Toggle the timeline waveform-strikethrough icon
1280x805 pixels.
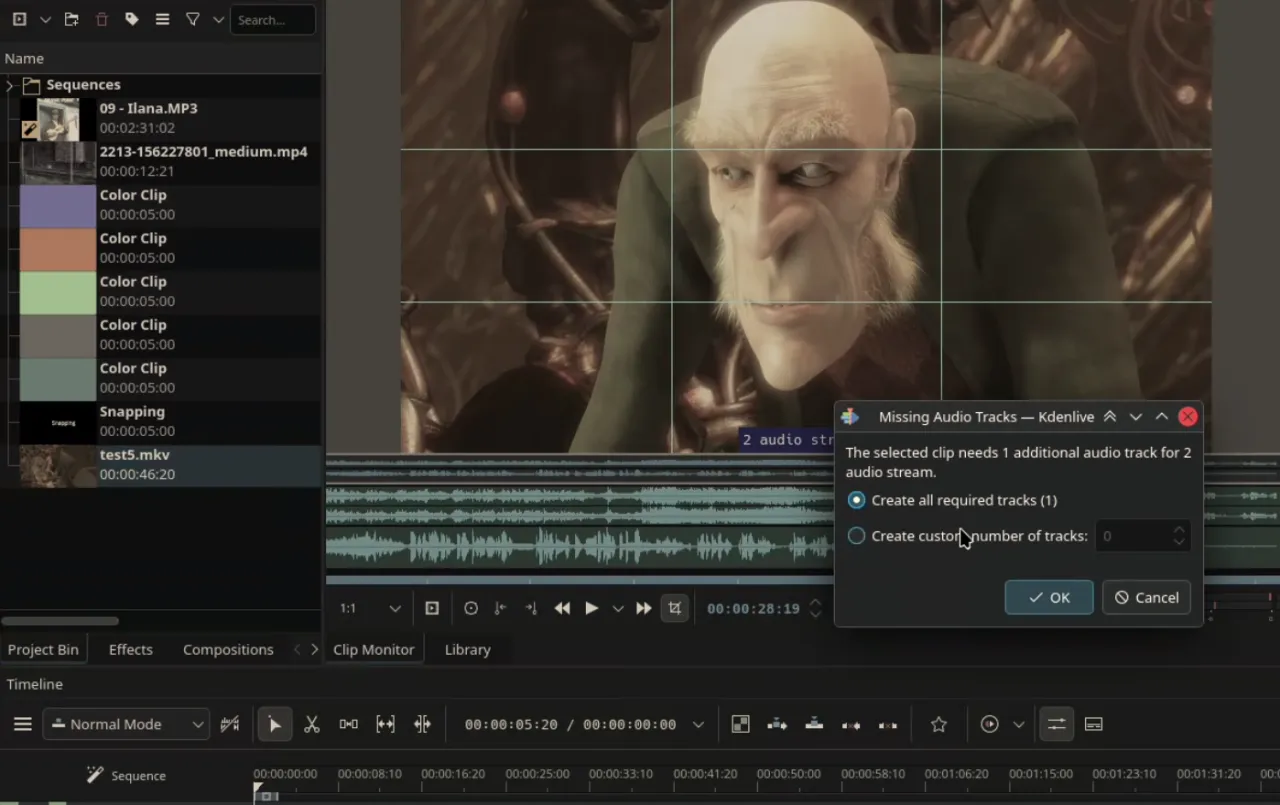click(230, 724)
